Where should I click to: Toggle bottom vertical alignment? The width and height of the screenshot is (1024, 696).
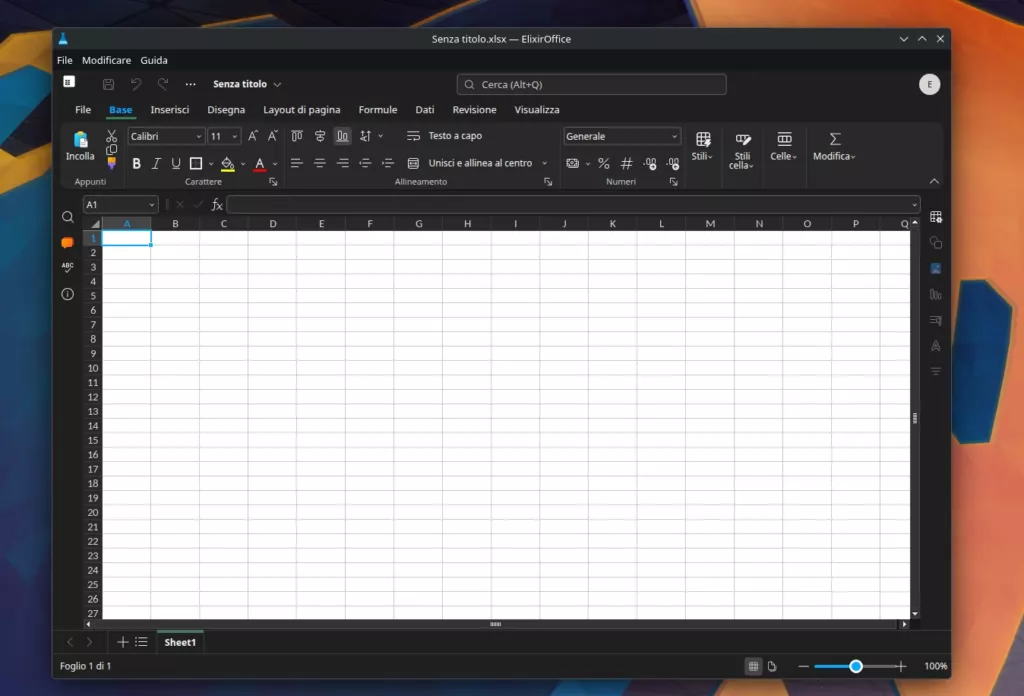343,136
